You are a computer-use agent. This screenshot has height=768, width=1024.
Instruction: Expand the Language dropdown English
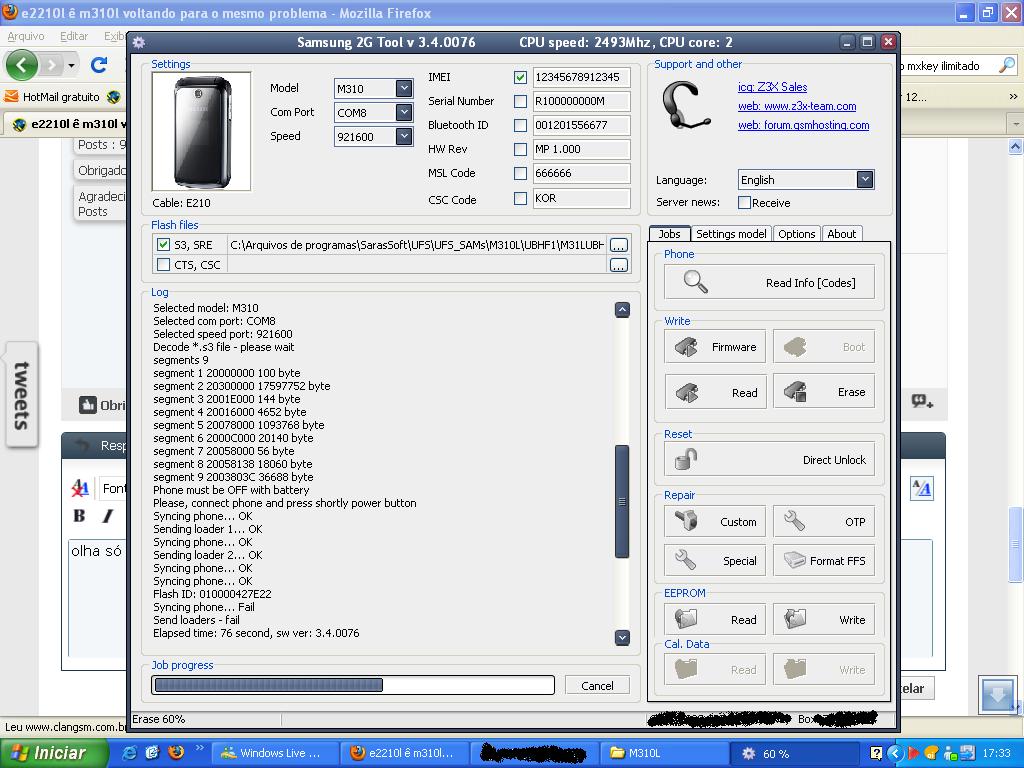pyautogui.click(x=865, y=180)
